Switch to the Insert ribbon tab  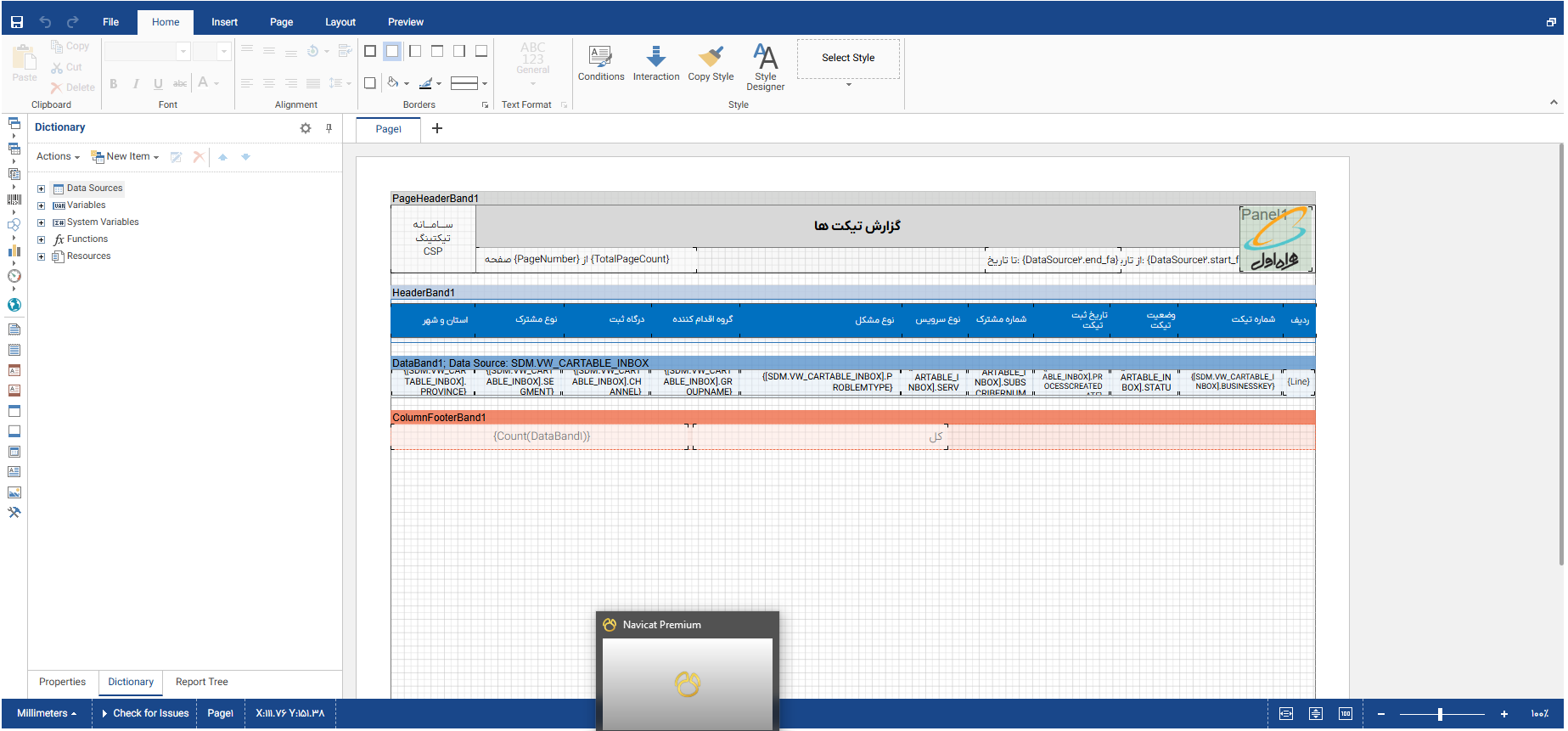coord(224,22)
